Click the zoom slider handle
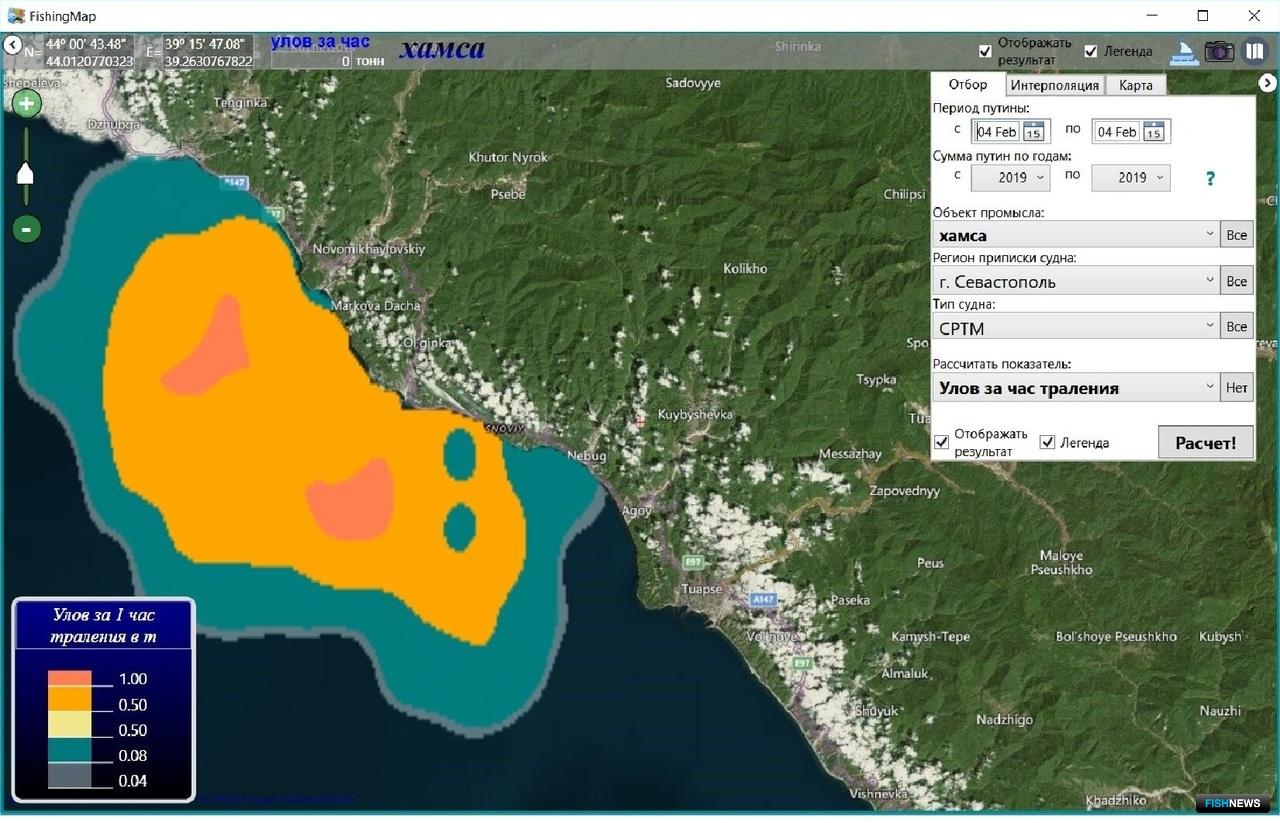The image size is (1280, 823). click(26, 174)
